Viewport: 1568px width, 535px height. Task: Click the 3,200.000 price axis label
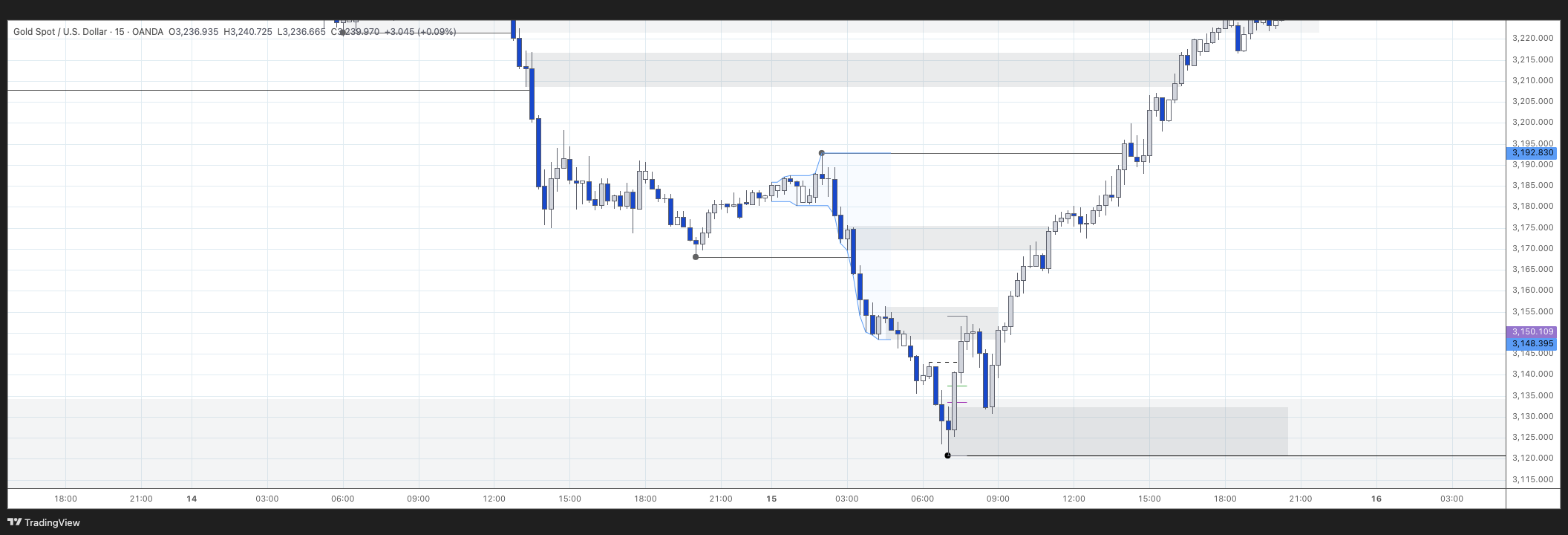1532,122
